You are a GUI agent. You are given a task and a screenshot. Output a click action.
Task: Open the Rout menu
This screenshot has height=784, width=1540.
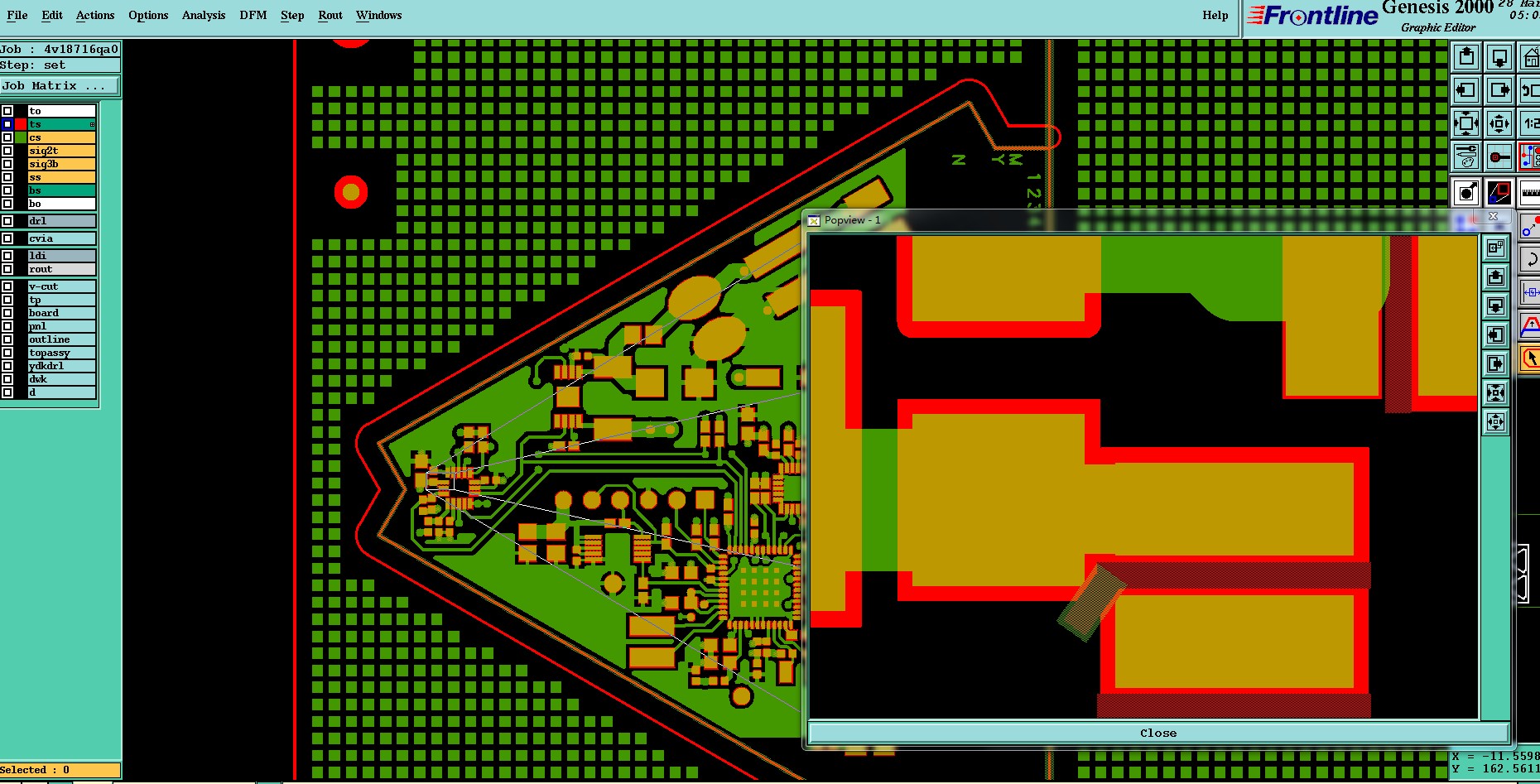[x=330, y=15]
